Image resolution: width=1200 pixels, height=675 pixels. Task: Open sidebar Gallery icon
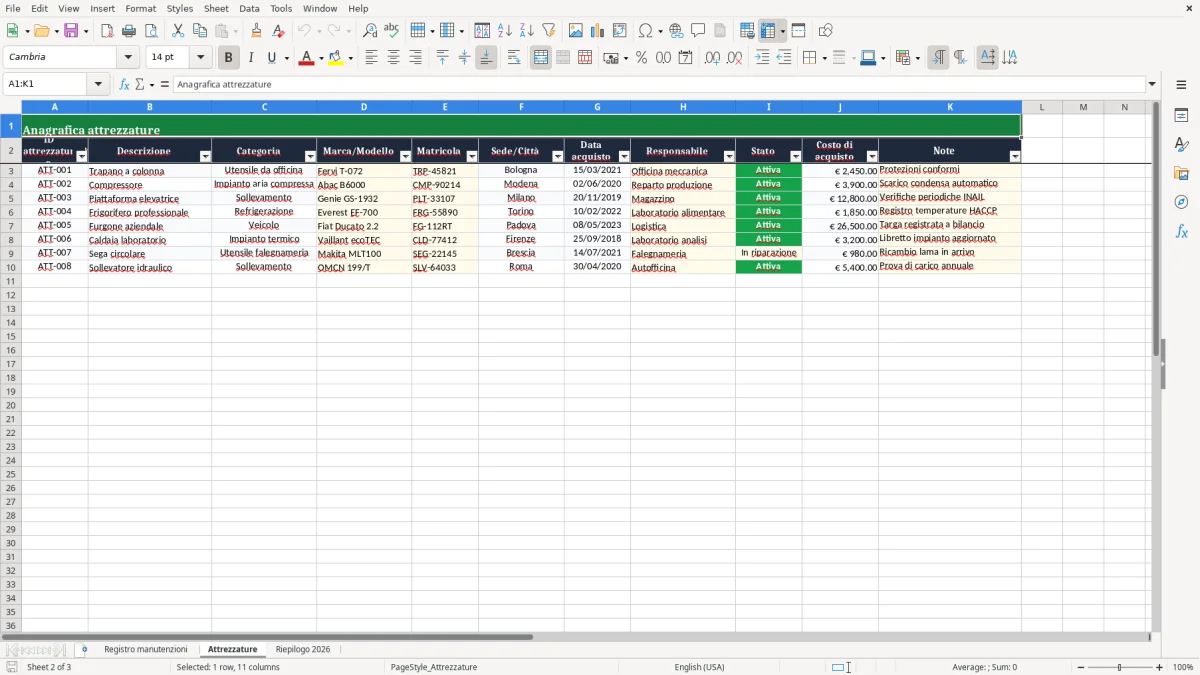pyautogui.click(x=1181, y=174)
